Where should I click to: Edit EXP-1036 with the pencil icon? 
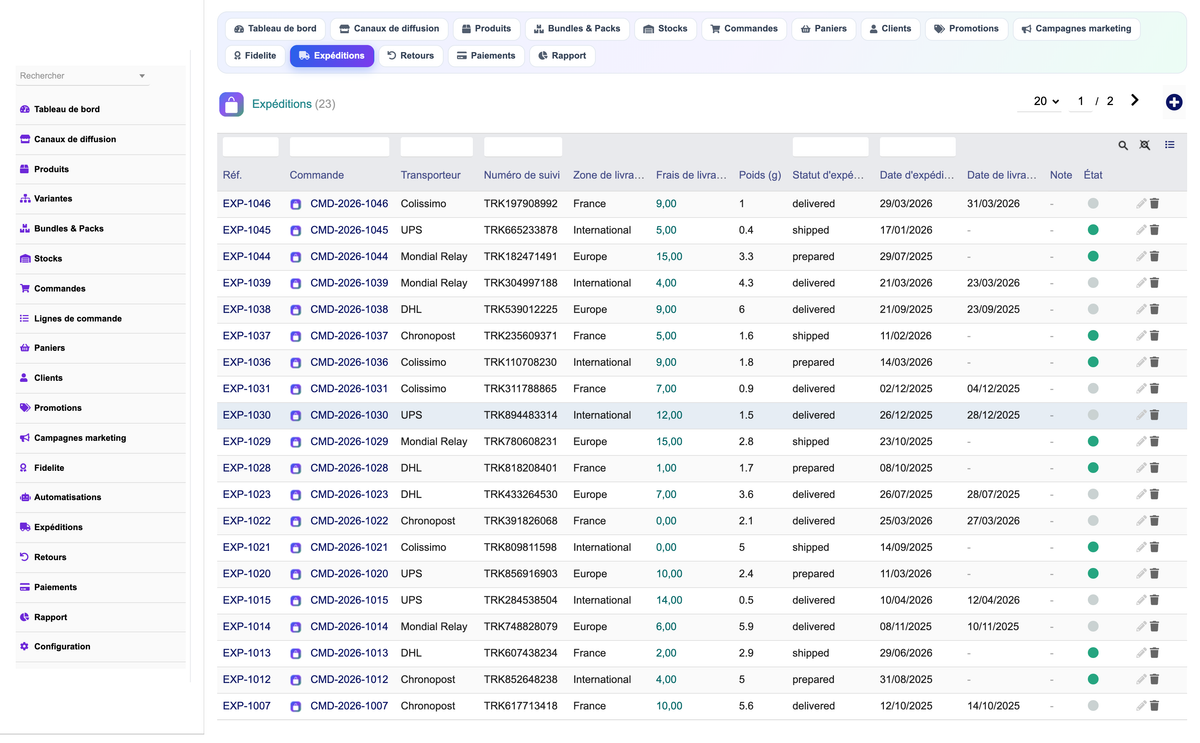(x=1141, y=362)
